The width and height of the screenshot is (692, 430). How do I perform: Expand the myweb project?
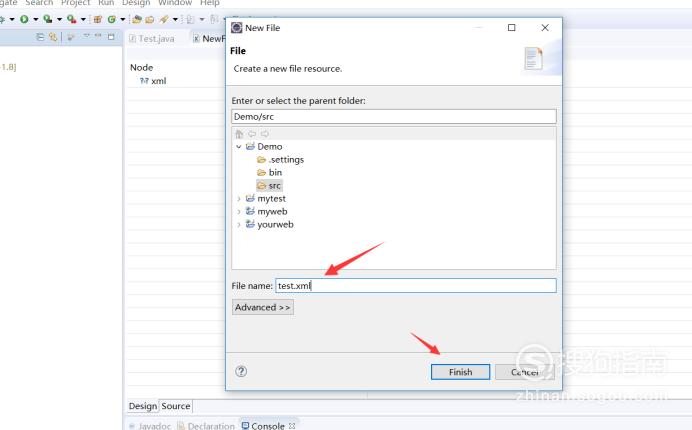pyautogui.click(x=239, y=211)
